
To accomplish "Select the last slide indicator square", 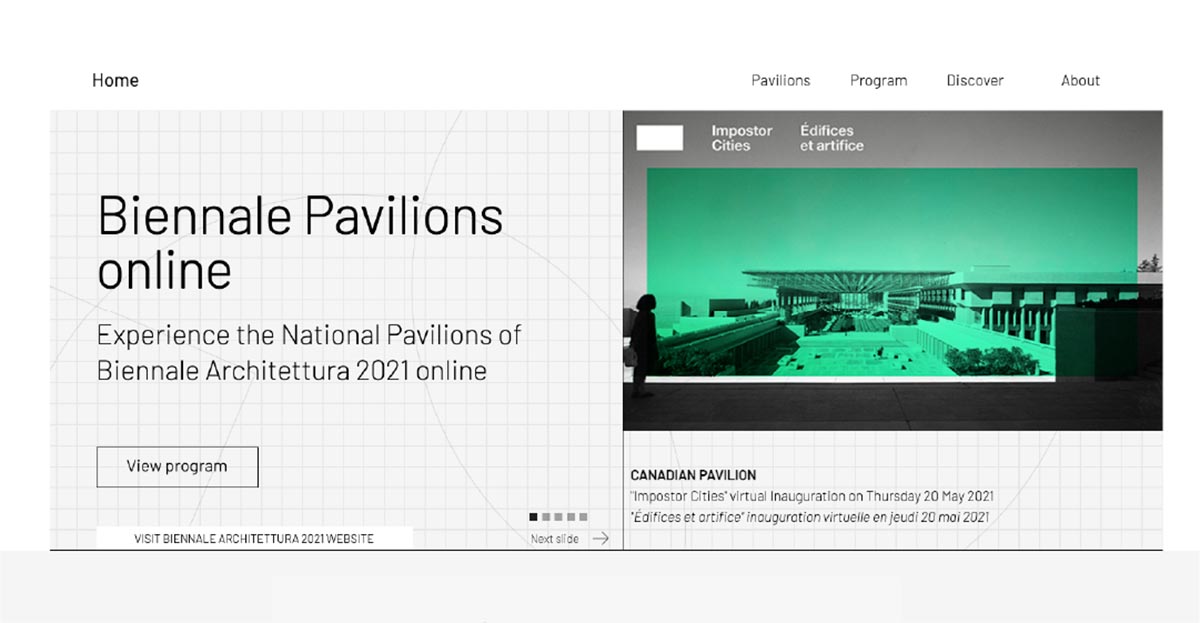I will (x=583, y=517).
